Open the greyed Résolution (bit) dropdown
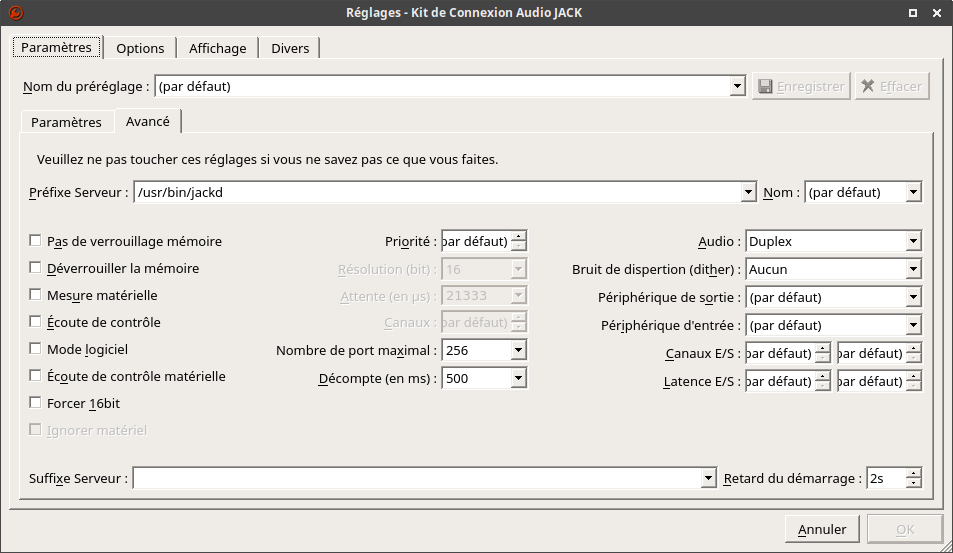The image size is (953, 553). pos(518,269)
